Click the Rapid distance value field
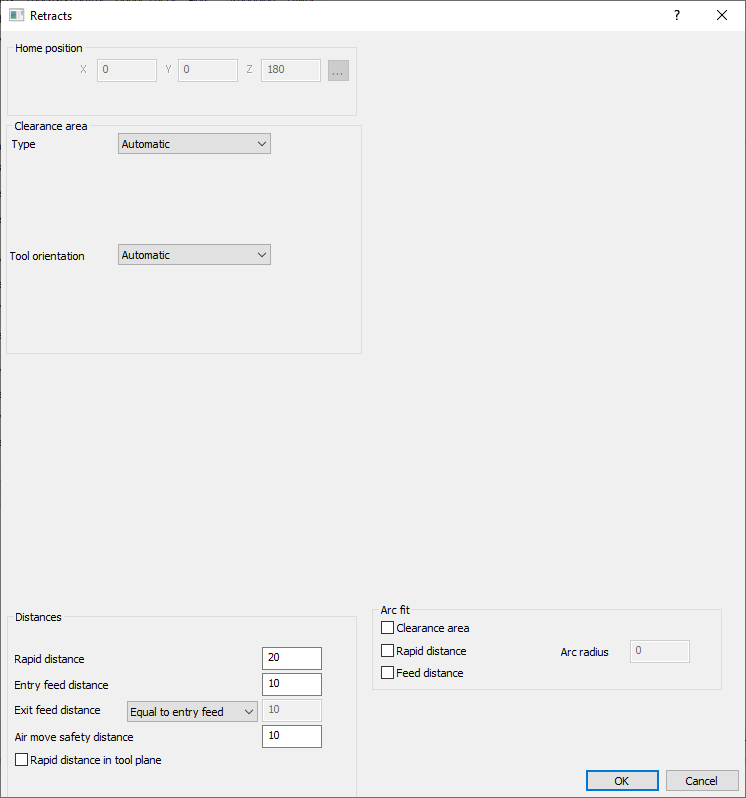This screenshot has width=746, height=798. coord(291,658)
